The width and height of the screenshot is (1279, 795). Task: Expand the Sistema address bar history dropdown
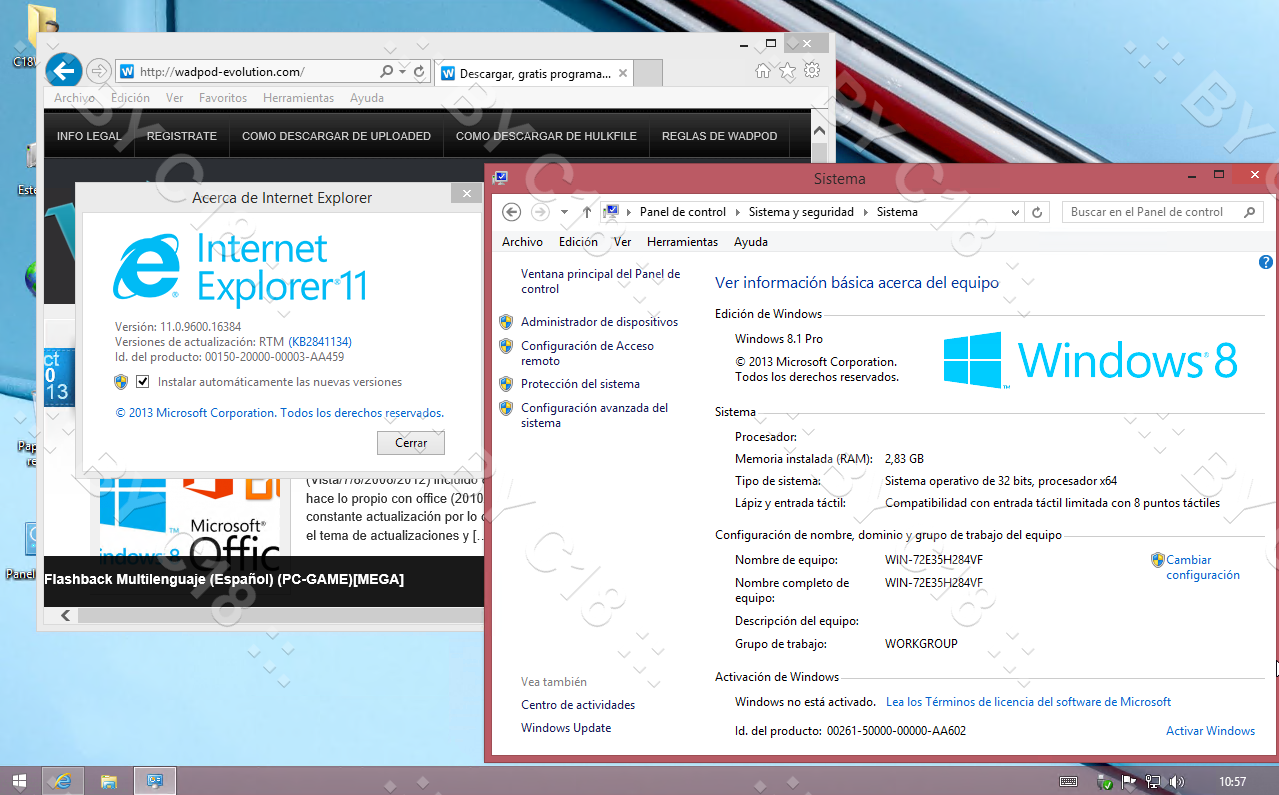point(1016,212)
